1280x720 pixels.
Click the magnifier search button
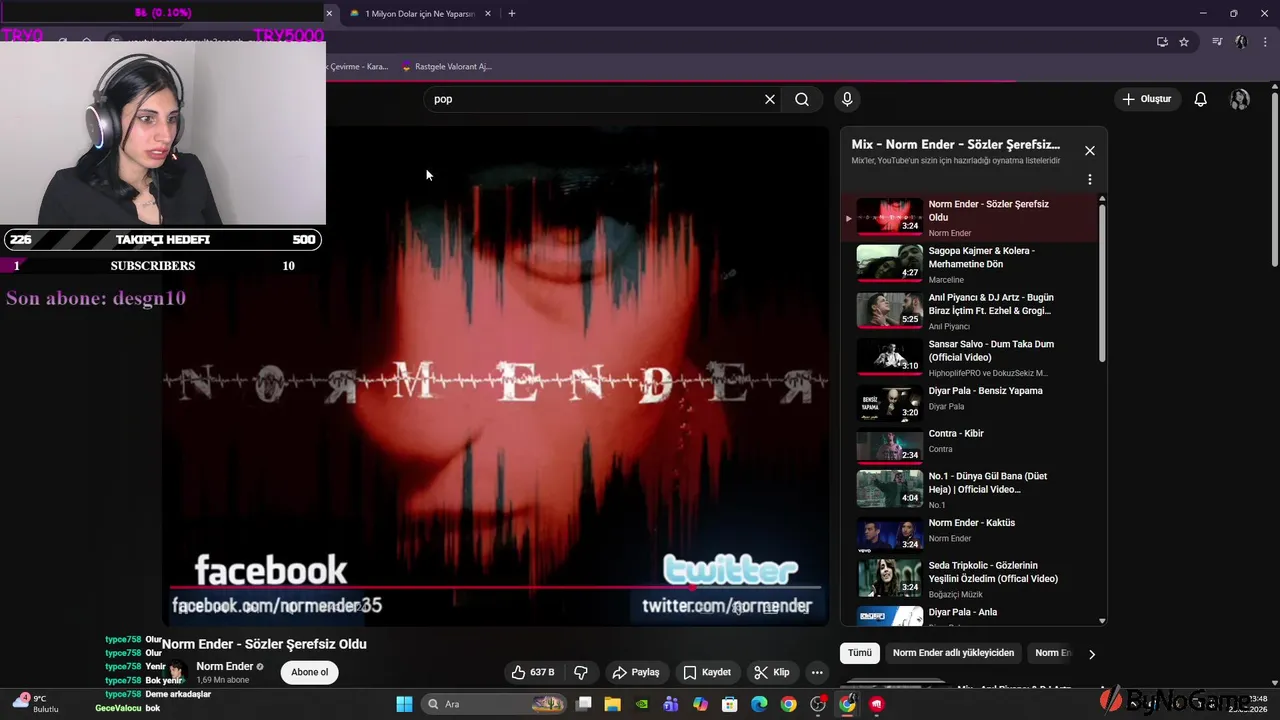802,99
